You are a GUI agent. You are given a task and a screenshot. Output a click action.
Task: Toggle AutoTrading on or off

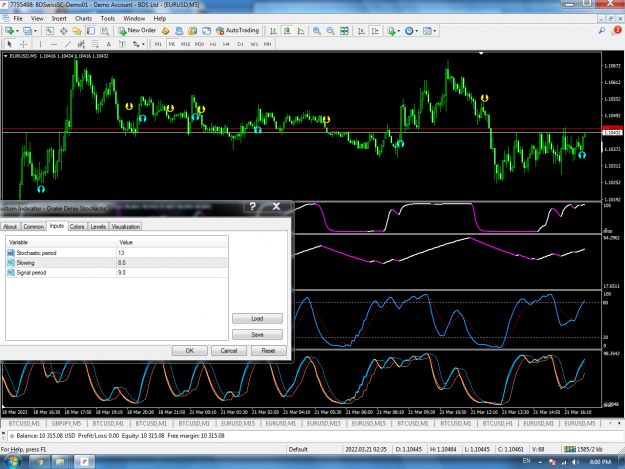pos(238,31)
